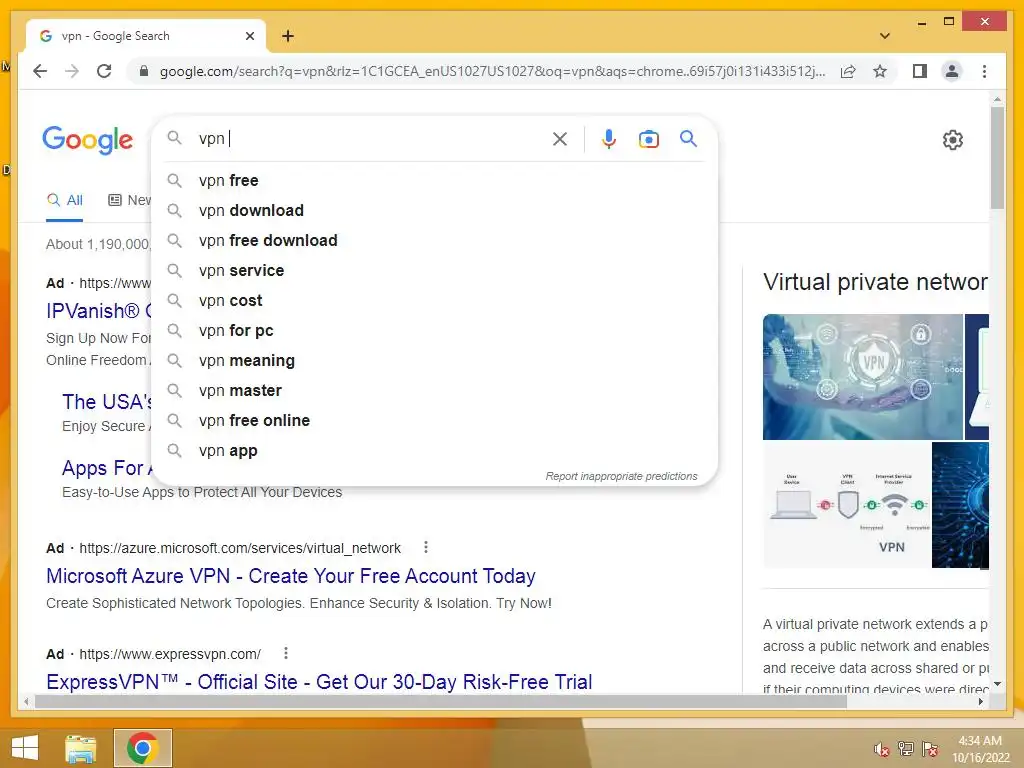Image resolution: width=1024 pixels, height=768 pixels.
Task: View site info via the padlock icon
Action: point(144,71)
